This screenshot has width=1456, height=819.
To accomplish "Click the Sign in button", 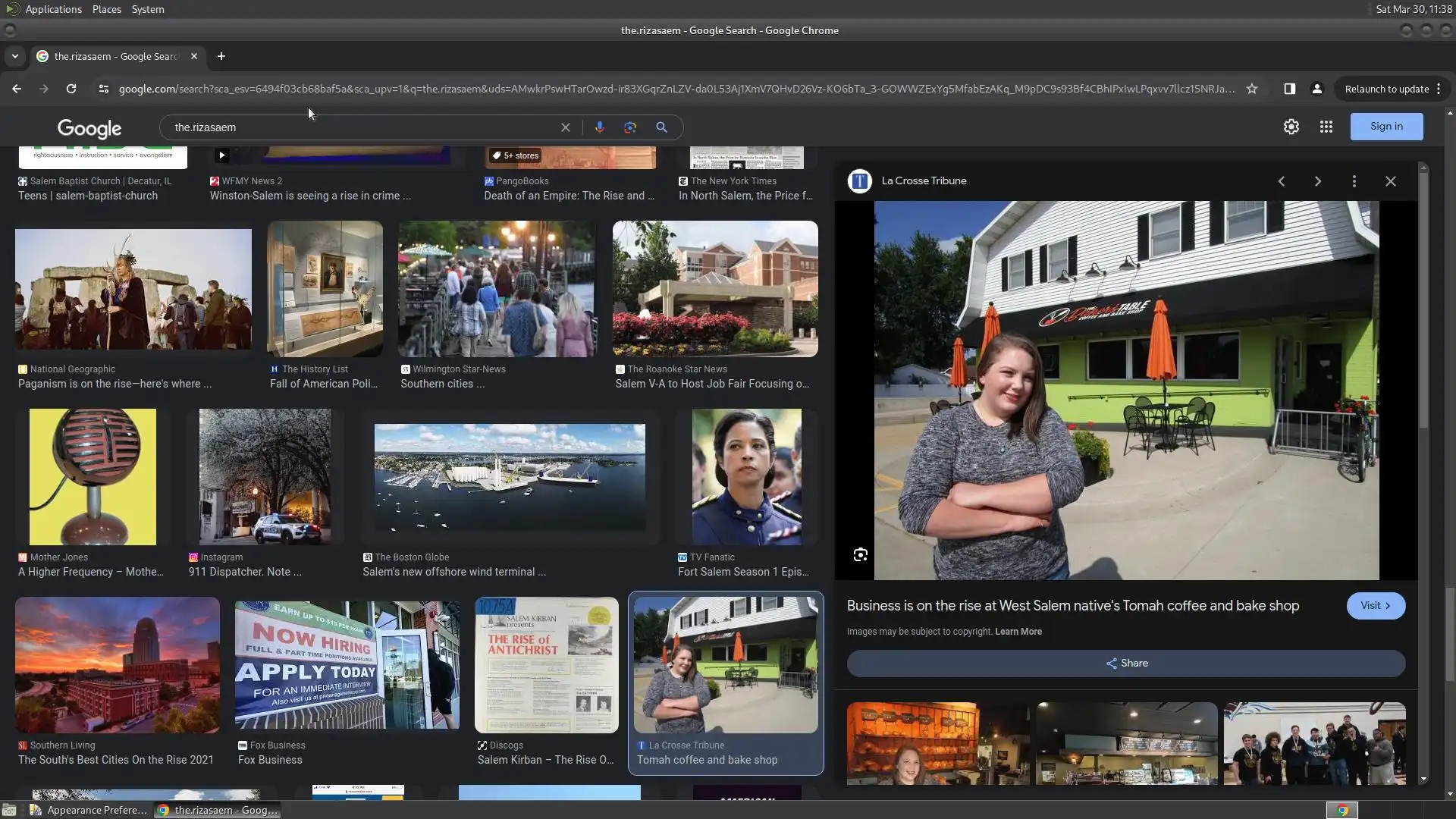I will pyautogui.click(x=1385, y=127).
